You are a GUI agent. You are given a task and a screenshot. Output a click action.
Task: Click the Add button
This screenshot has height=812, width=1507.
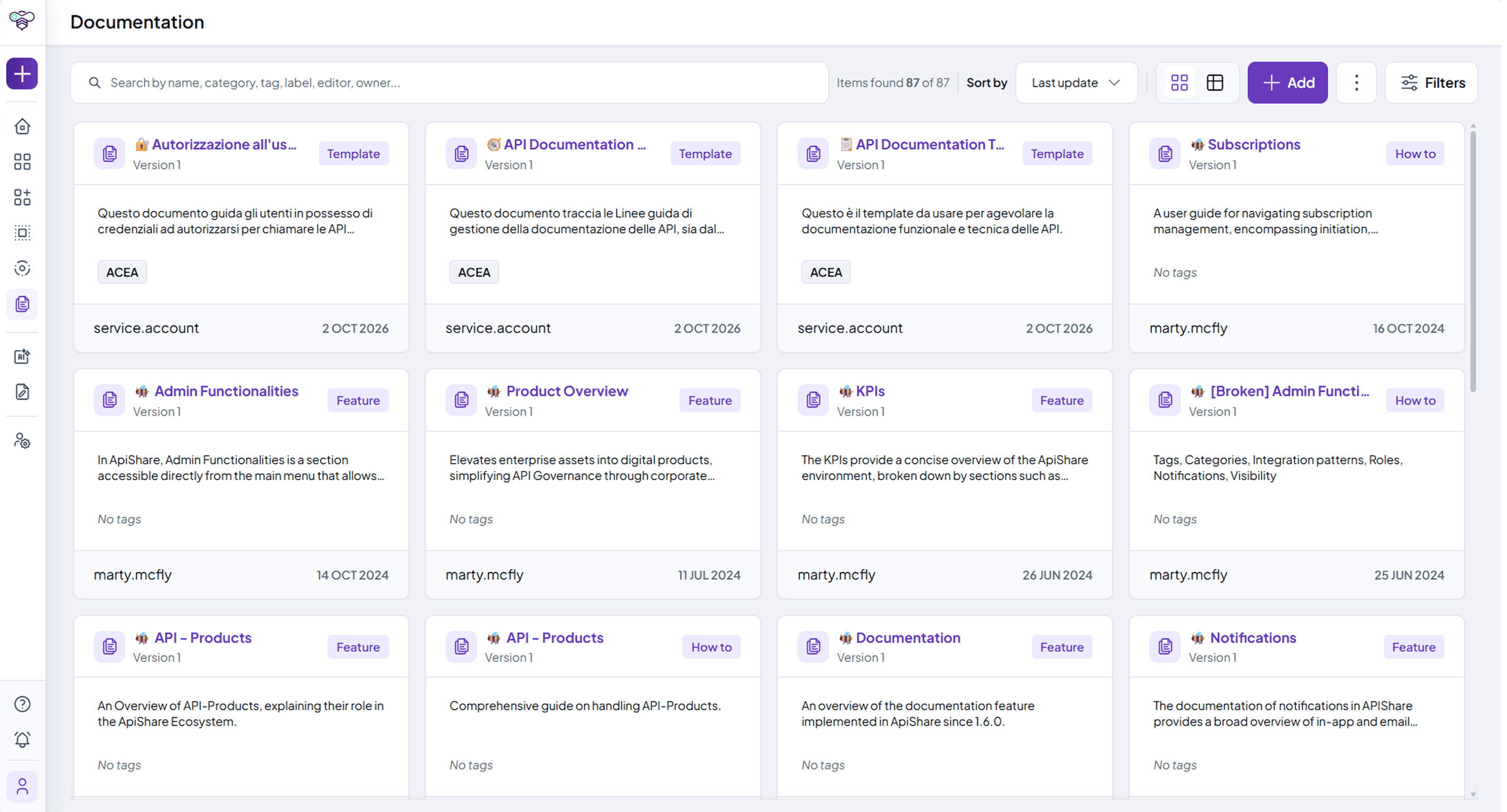coord(1288,83)
